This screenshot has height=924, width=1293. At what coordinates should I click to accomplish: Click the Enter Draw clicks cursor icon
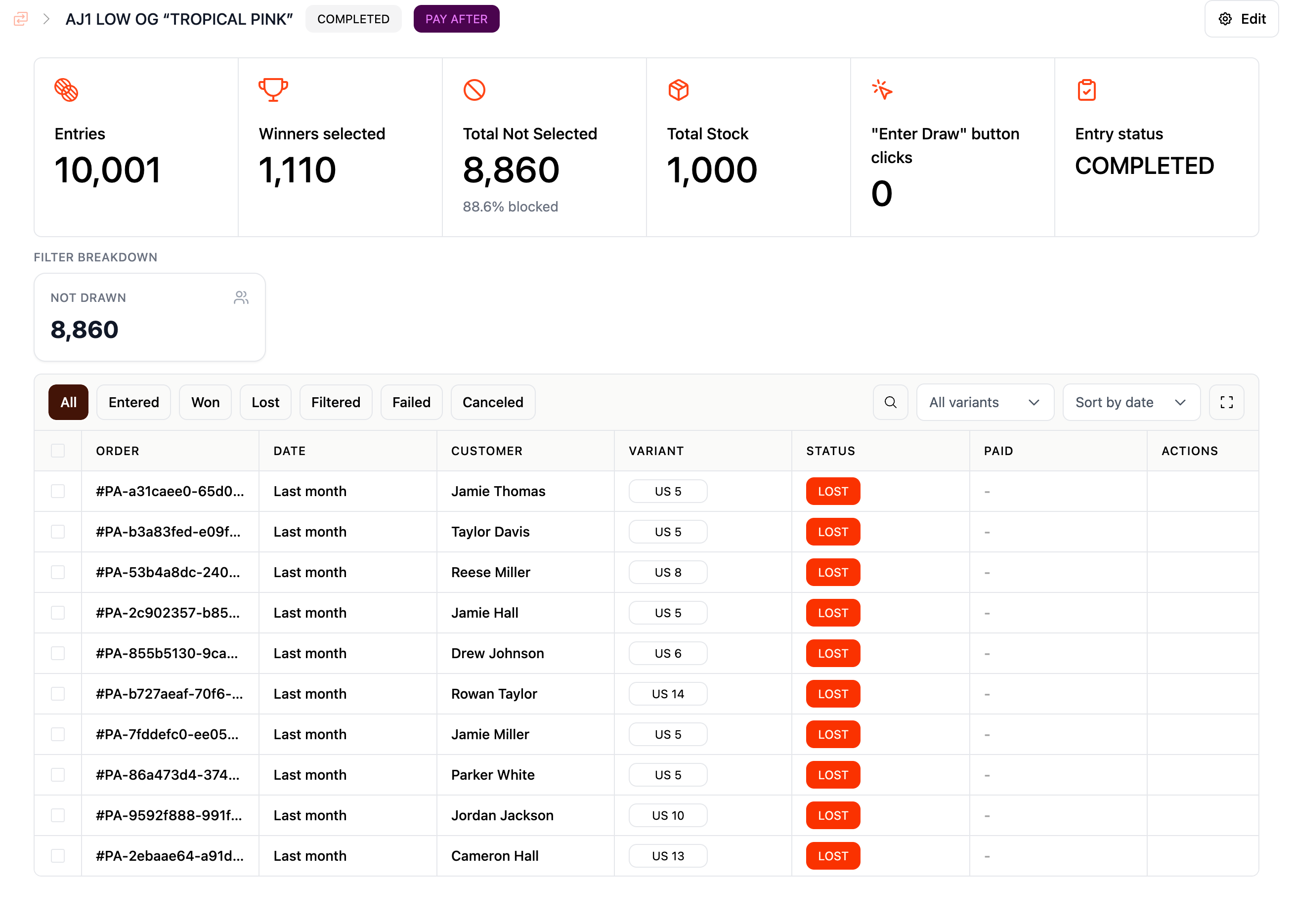pos(882,89)
